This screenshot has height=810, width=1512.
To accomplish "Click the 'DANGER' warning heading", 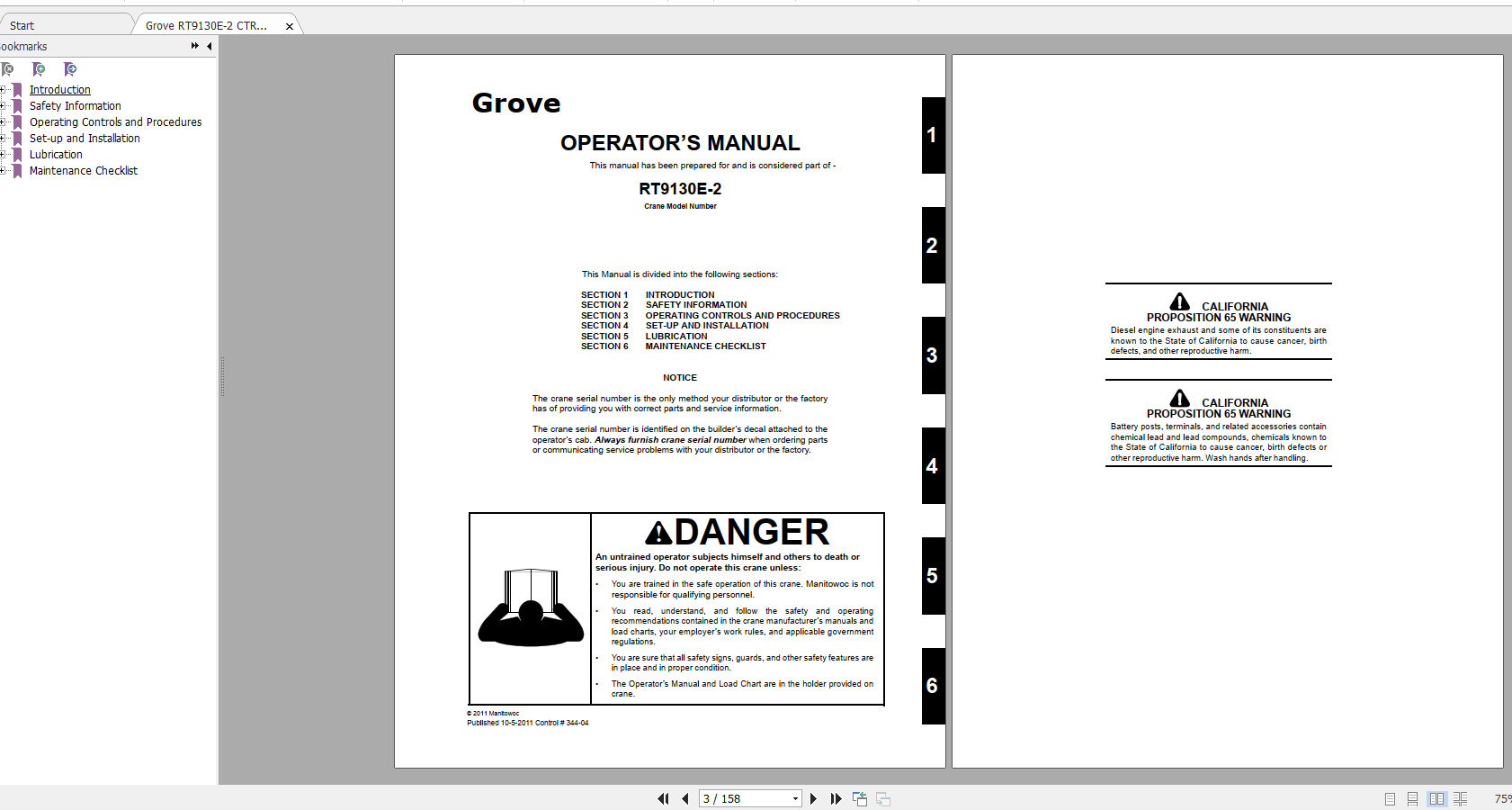I will pos(738,532).
